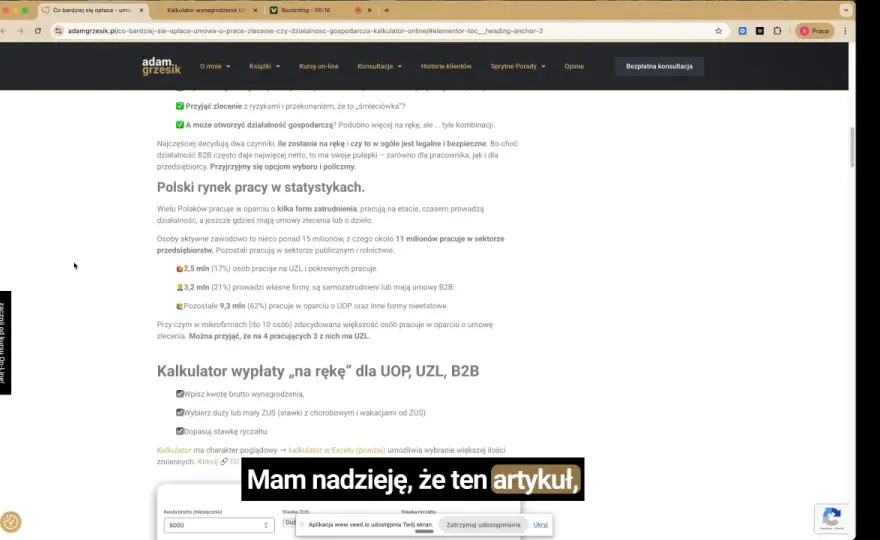Close the Recording tab
Image resolution: width=880 pixels, height=540 pixels.
coord(369,10)
